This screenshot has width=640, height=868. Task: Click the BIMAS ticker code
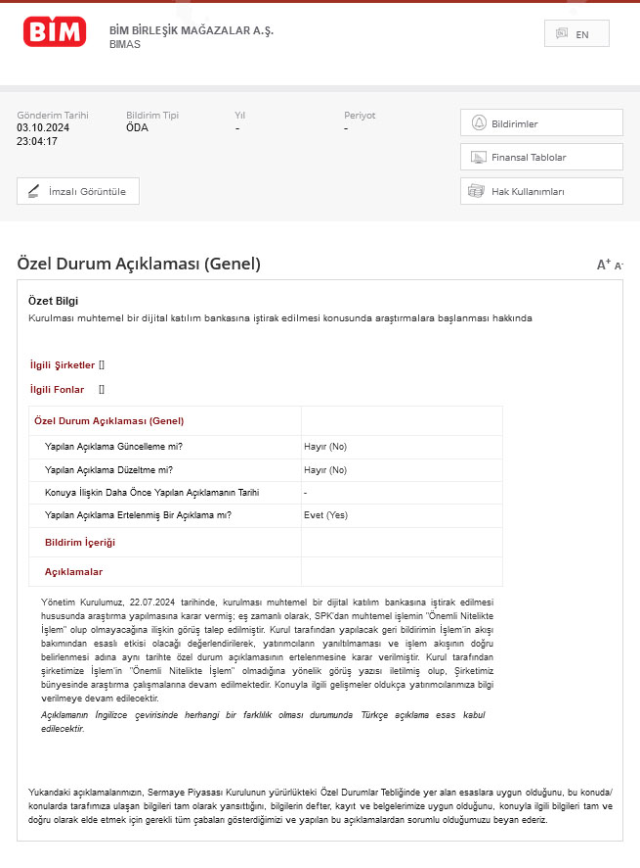tap(125, 44)
